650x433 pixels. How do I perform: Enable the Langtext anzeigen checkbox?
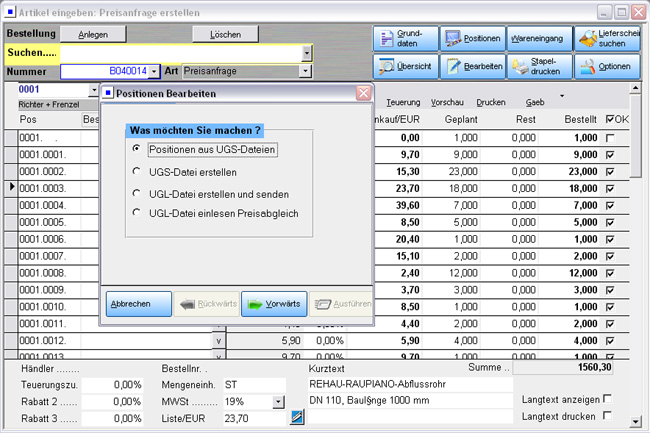(606, 399)
